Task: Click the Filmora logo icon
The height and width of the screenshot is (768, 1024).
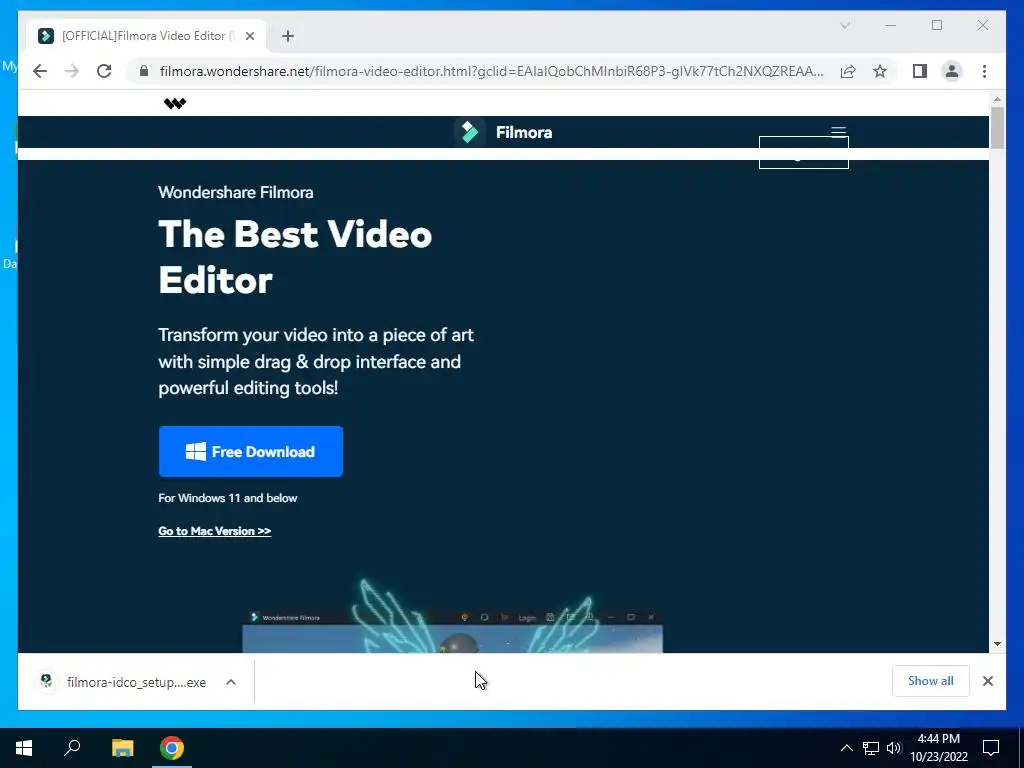Action: click(470, 132)
